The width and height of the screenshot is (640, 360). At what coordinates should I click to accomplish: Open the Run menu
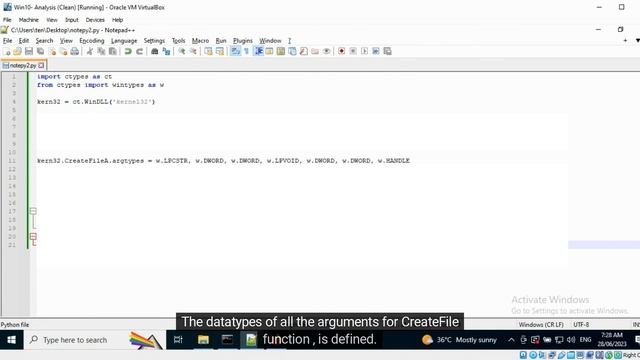click(221, 41)
